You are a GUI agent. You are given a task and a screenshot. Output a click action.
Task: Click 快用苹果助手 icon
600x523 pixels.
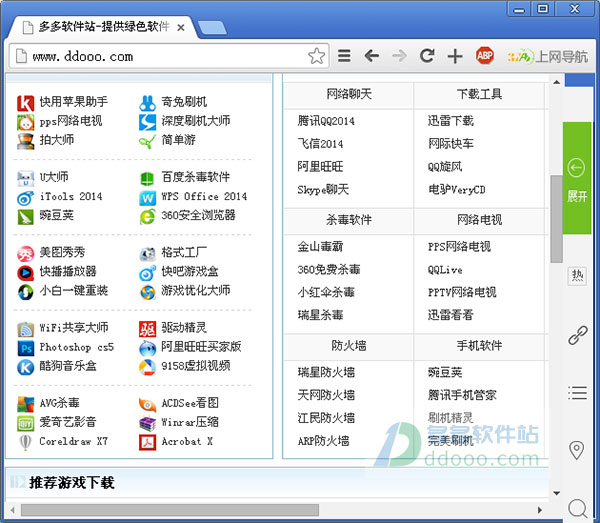coord(25,103)
